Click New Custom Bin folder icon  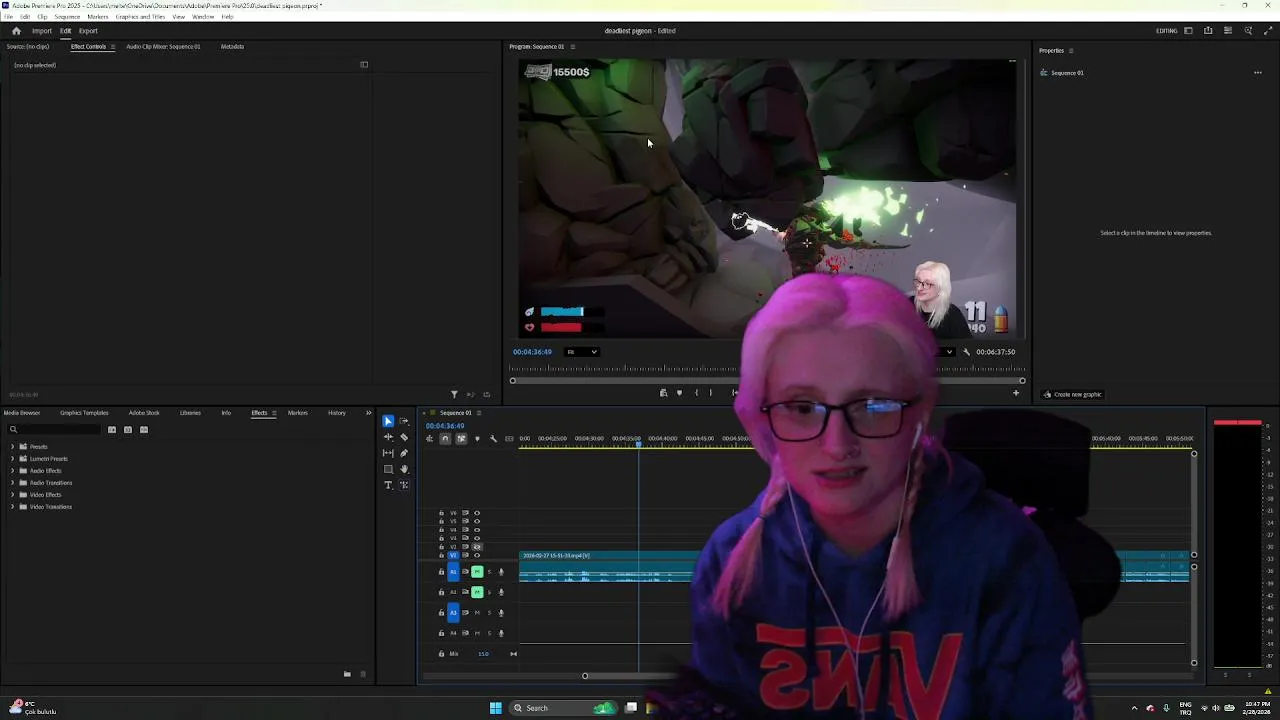pyautogui.click(x=347, y=674)
